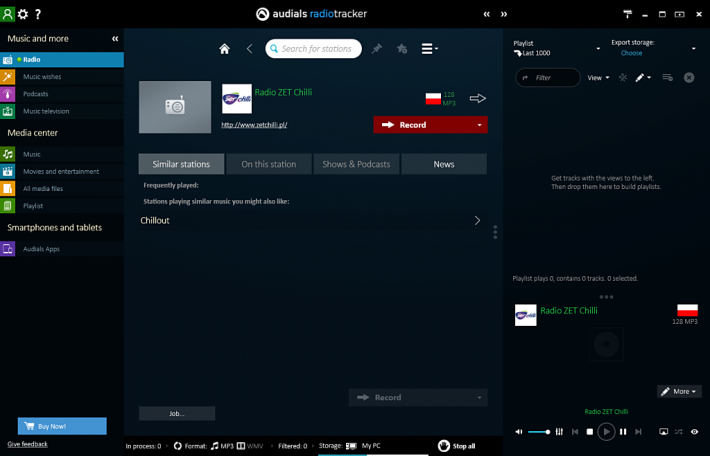Image resolution: width=710 pixels, height=456 pixels.
Task: Switch to On this station tab
Action: [x=269, y=164]
